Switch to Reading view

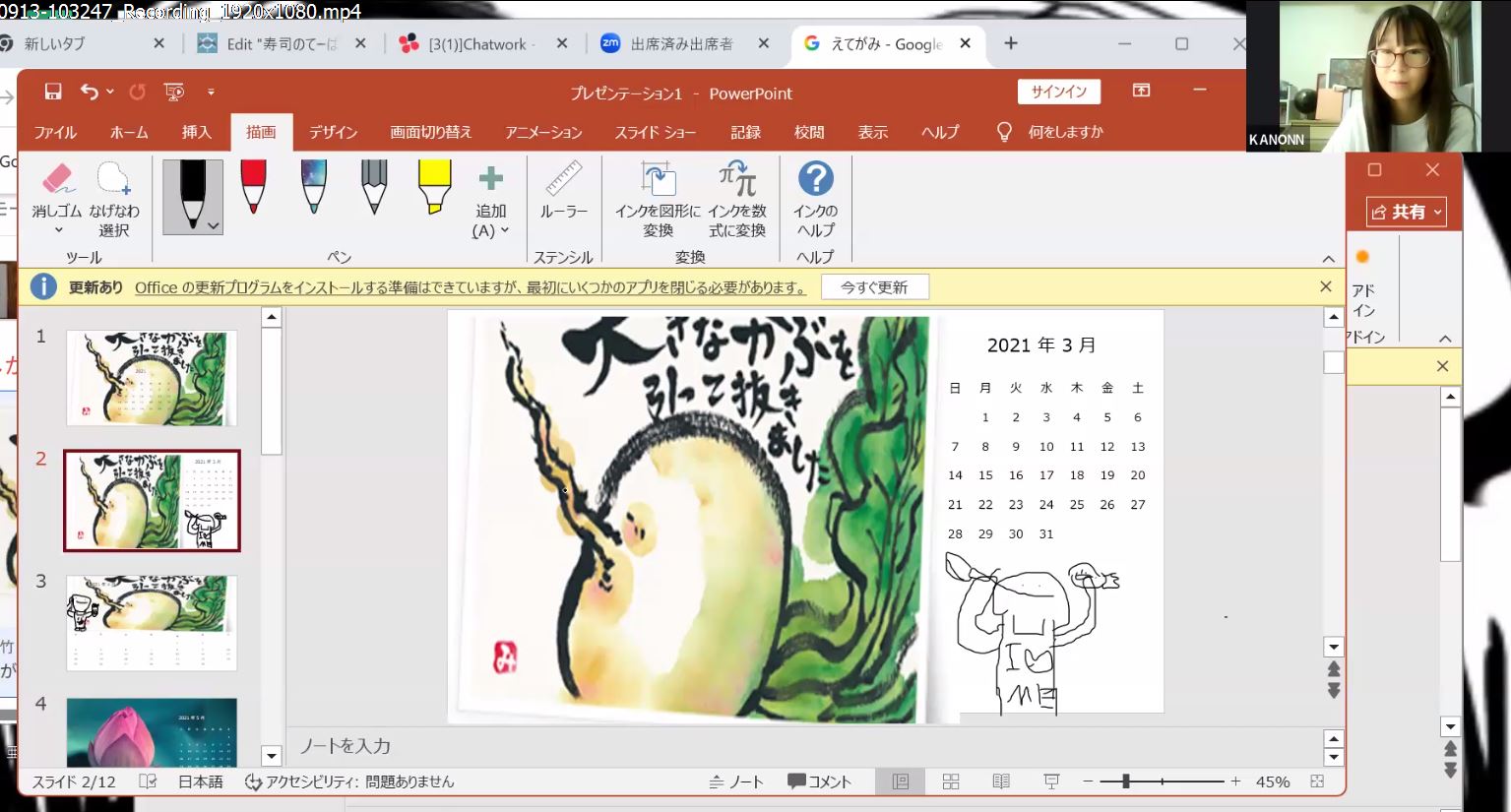(1001, 781)
